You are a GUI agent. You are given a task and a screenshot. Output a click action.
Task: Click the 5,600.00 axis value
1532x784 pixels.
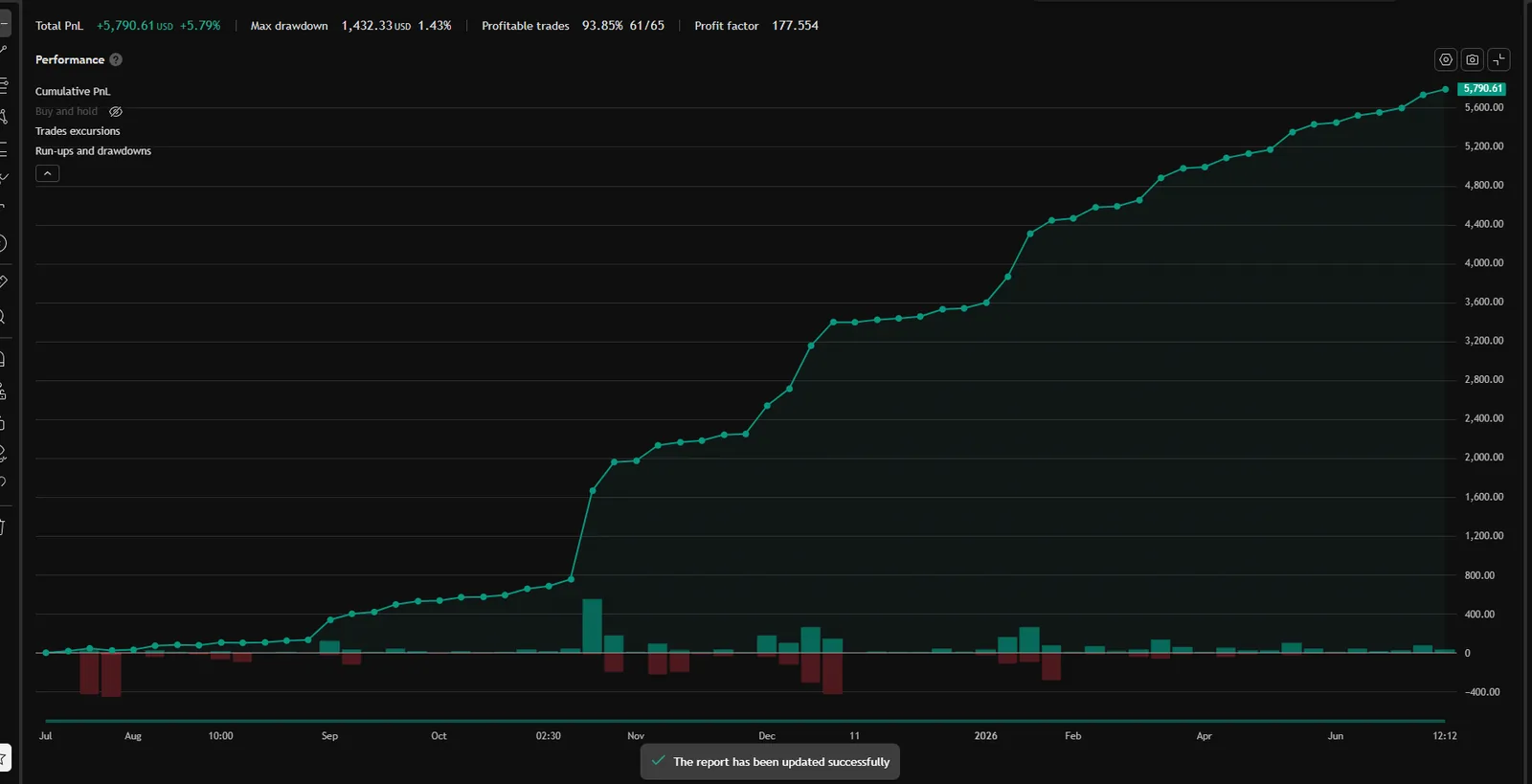point(1484,107)
